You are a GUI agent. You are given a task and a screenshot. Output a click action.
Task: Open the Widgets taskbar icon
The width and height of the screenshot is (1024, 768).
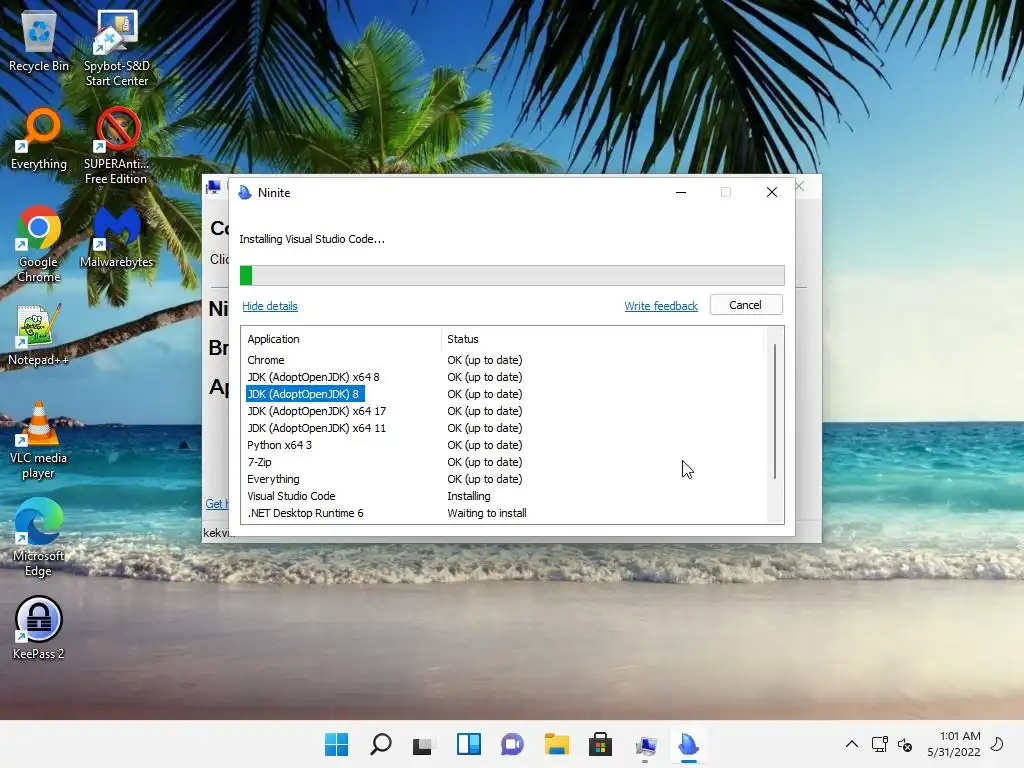468,744
